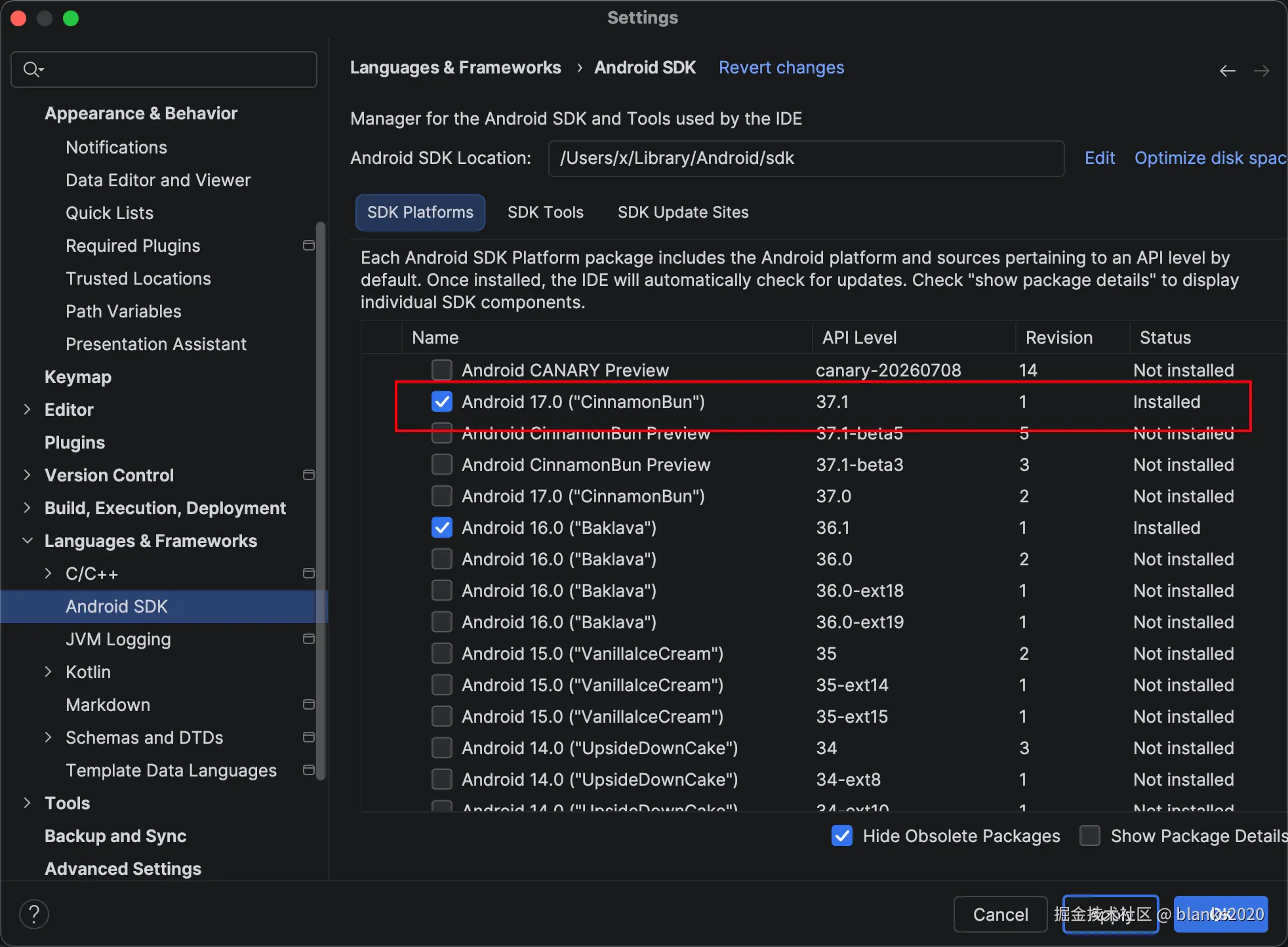Collapse Languages & Frameworks section

point(27,540)
